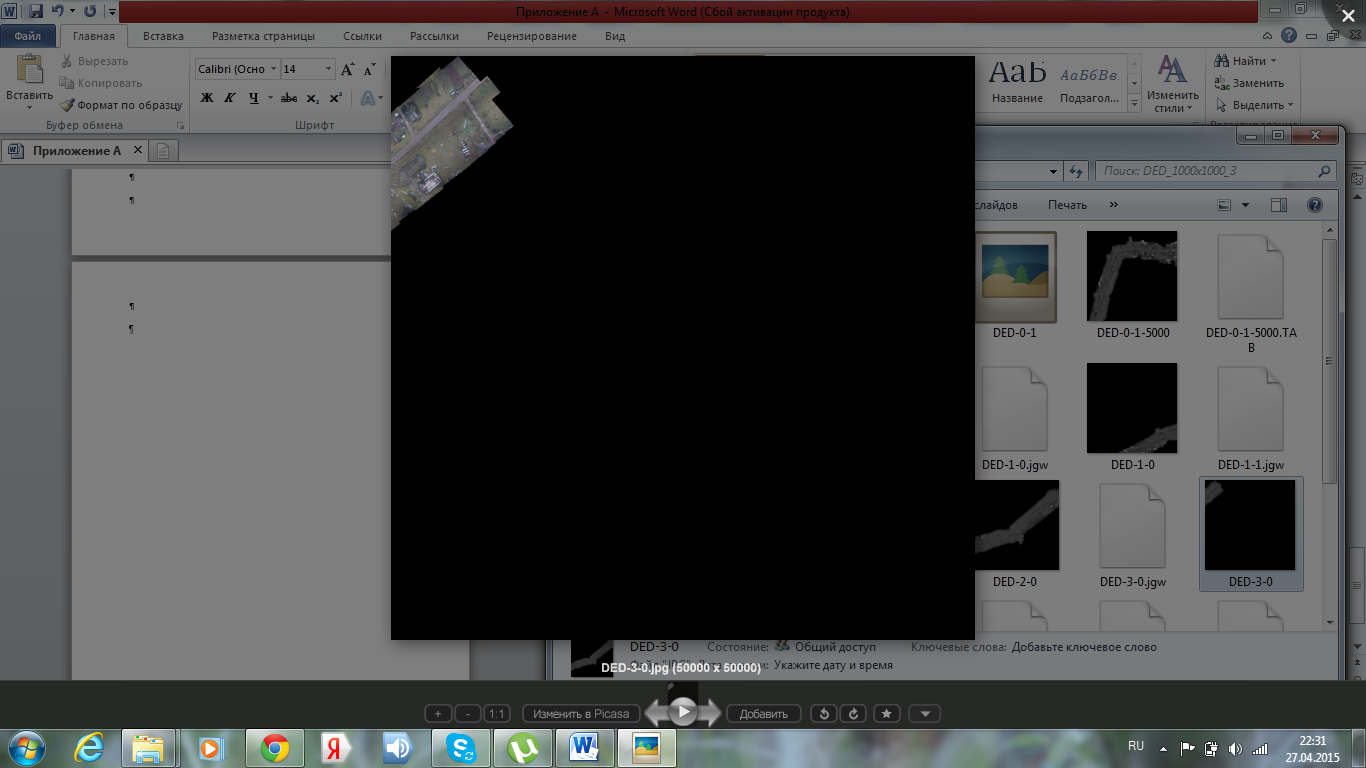Redo action in Word quick access

(x=90, y=12)
